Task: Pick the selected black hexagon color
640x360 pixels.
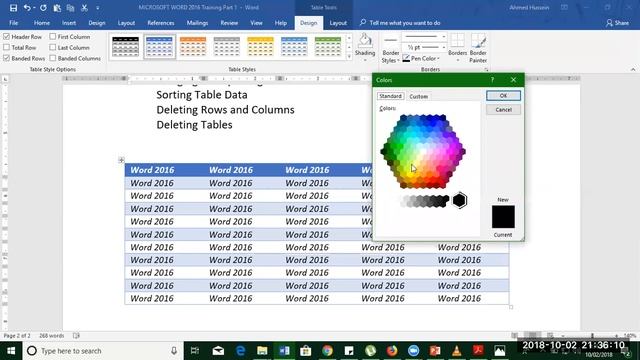Action: point(459,200)
